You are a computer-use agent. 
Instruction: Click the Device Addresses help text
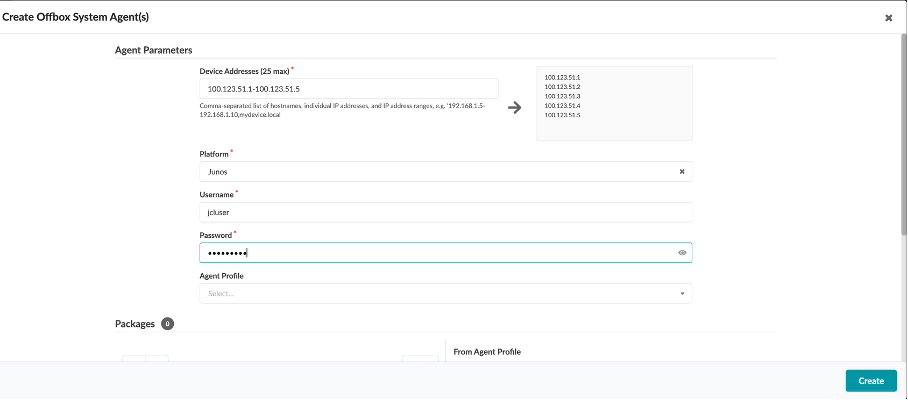pos(342,110)
